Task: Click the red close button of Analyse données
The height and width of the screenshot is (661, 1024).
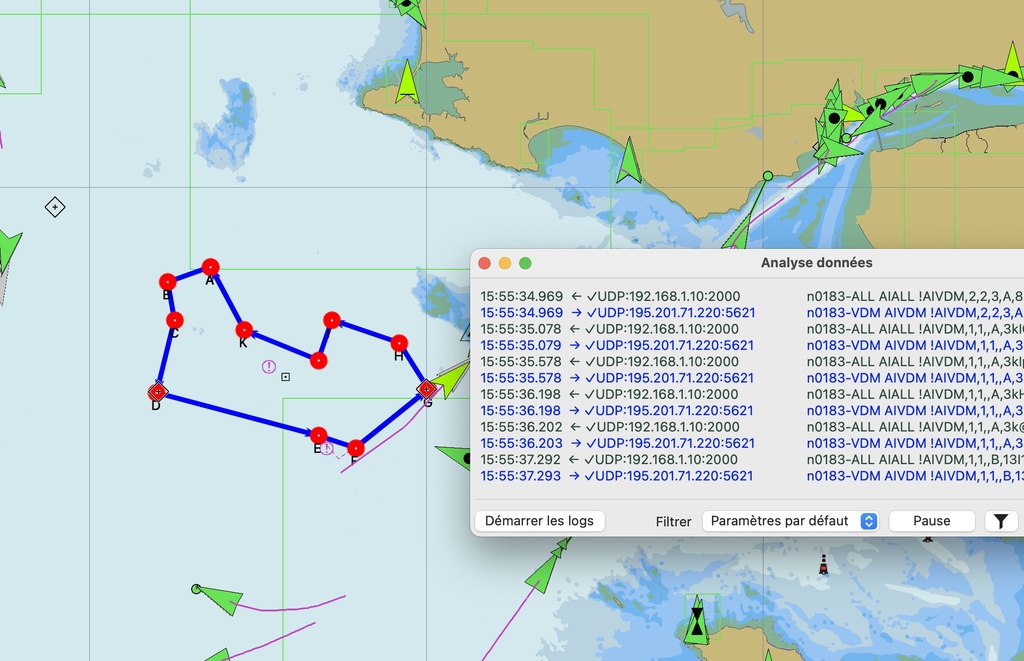Action: click(484, 263)
